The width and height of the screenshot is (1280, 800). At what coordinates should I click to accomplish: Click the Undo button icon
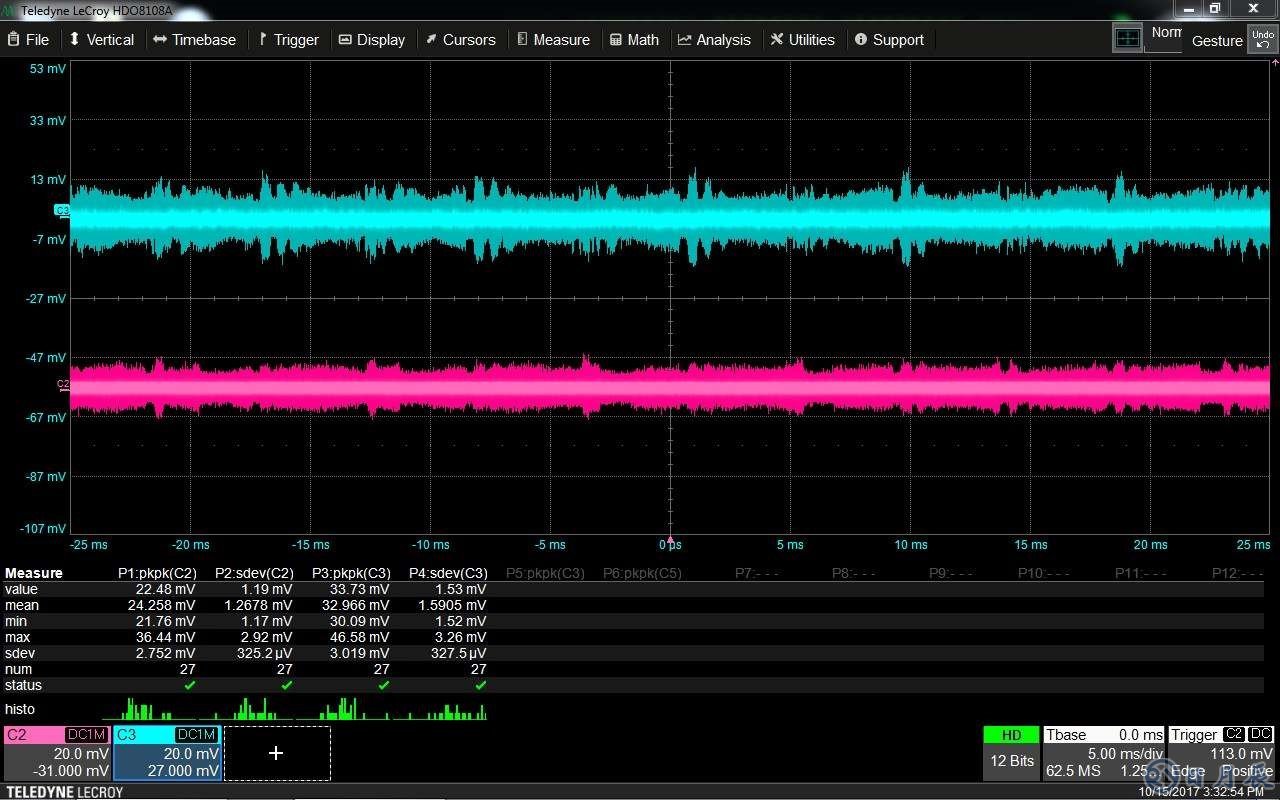(x=1262, y=40)
